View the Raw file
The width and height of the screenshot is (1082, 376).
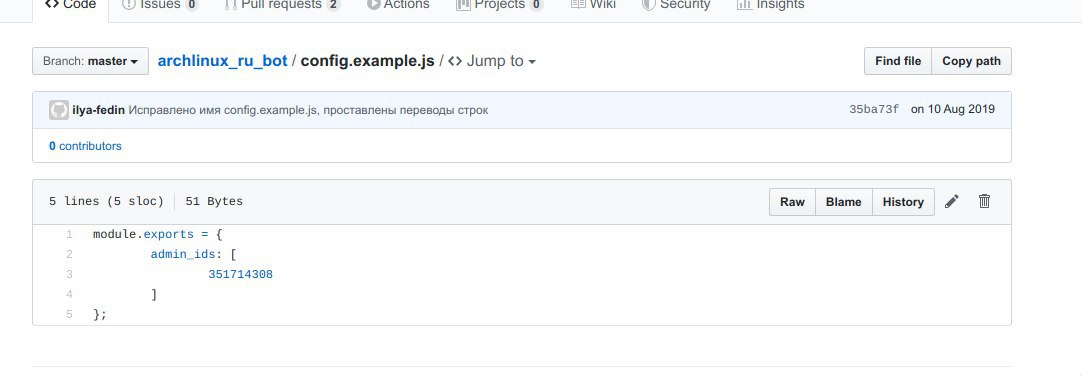pos(792,201)
